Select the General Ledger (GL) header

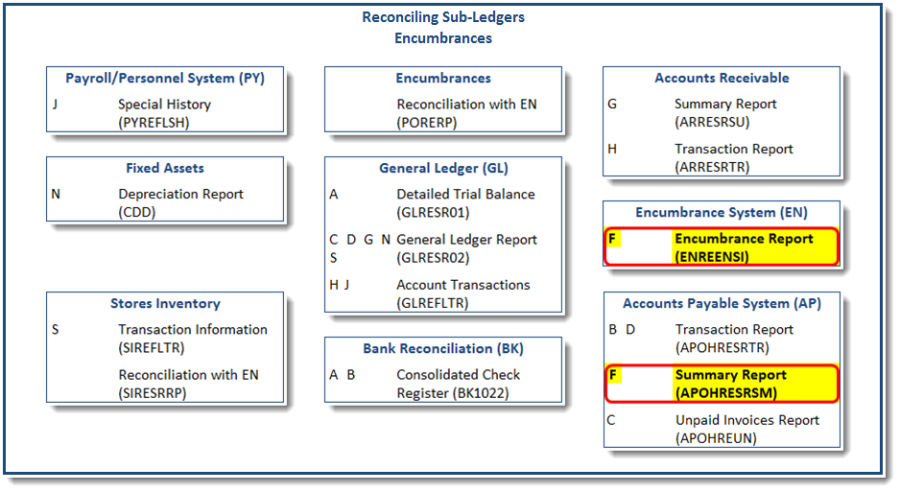pyautogui.click(x=443, y=168)
